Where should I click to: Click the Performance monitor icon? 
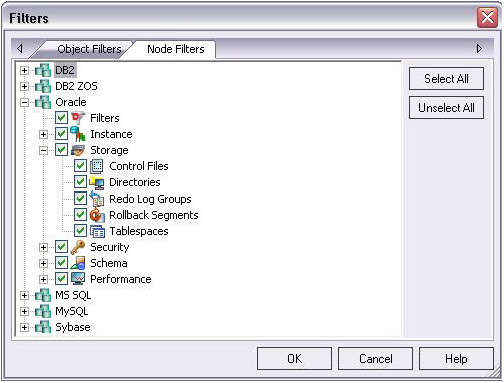click(78, 279)
